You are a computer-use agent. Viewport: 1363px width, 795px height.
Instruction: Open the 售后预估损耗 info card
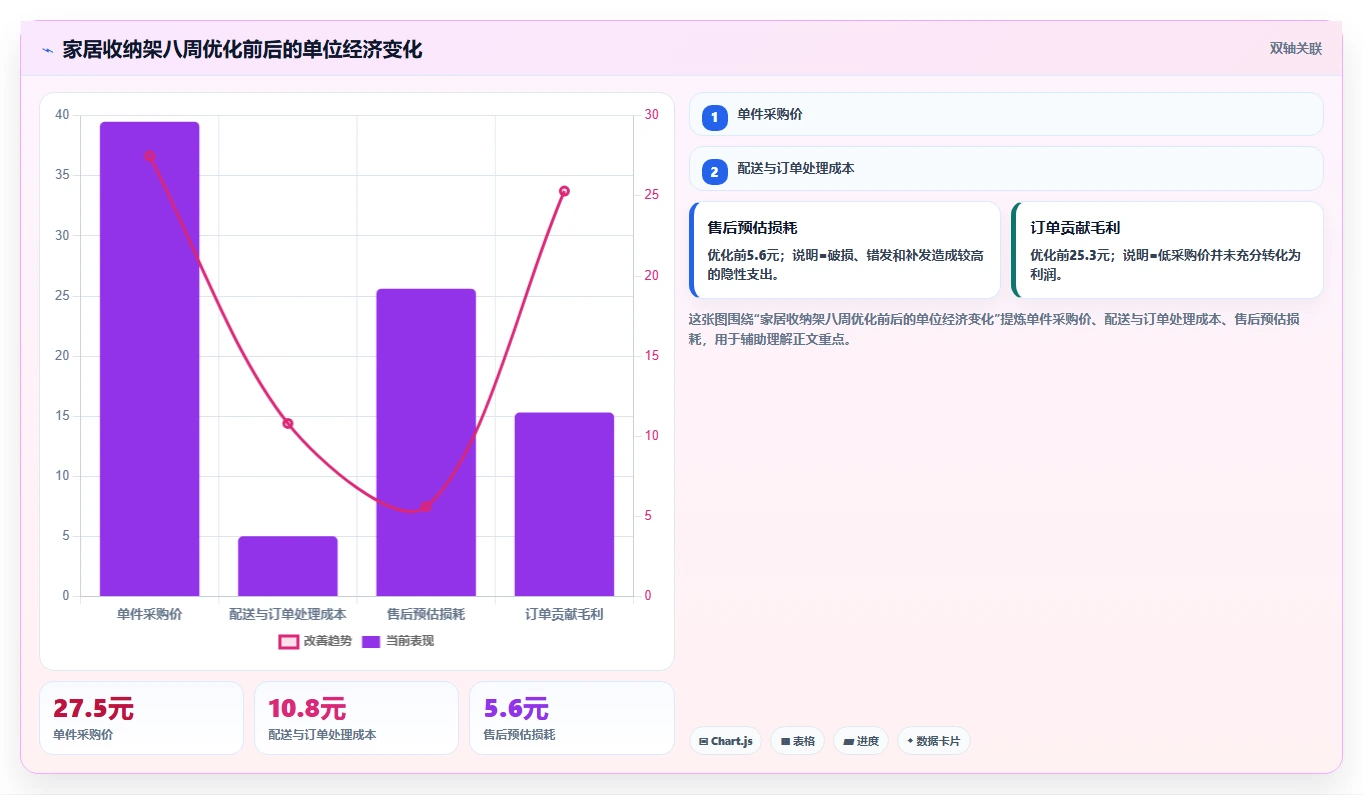tap(845, 250)
